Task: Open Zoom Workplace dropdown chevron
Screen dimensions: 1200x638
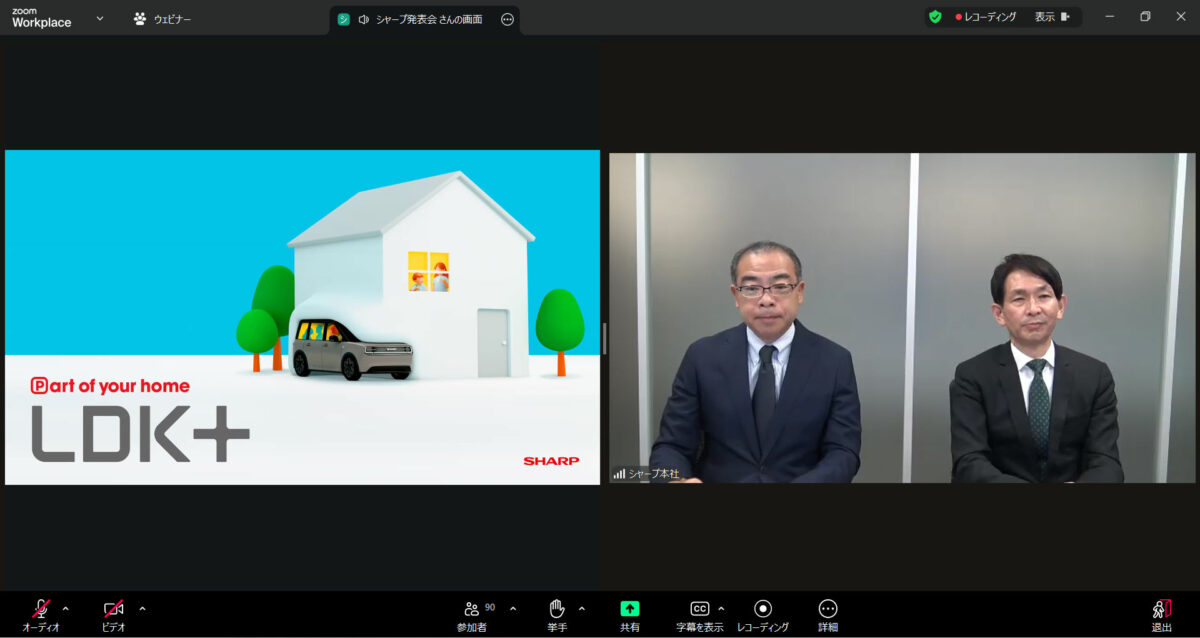Action: (x=99, y=18)
